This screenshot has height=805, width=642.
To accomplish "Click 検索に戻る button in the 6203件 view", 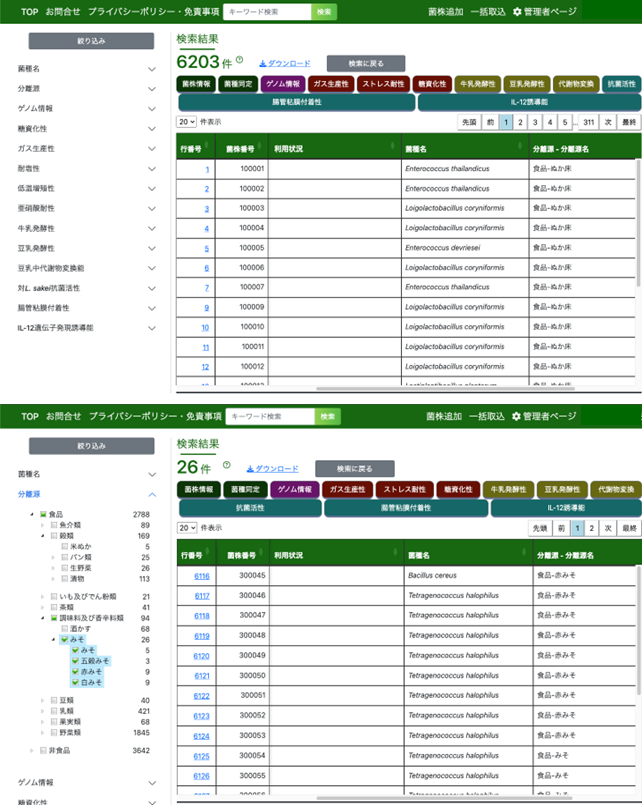I will click(366, 64).
